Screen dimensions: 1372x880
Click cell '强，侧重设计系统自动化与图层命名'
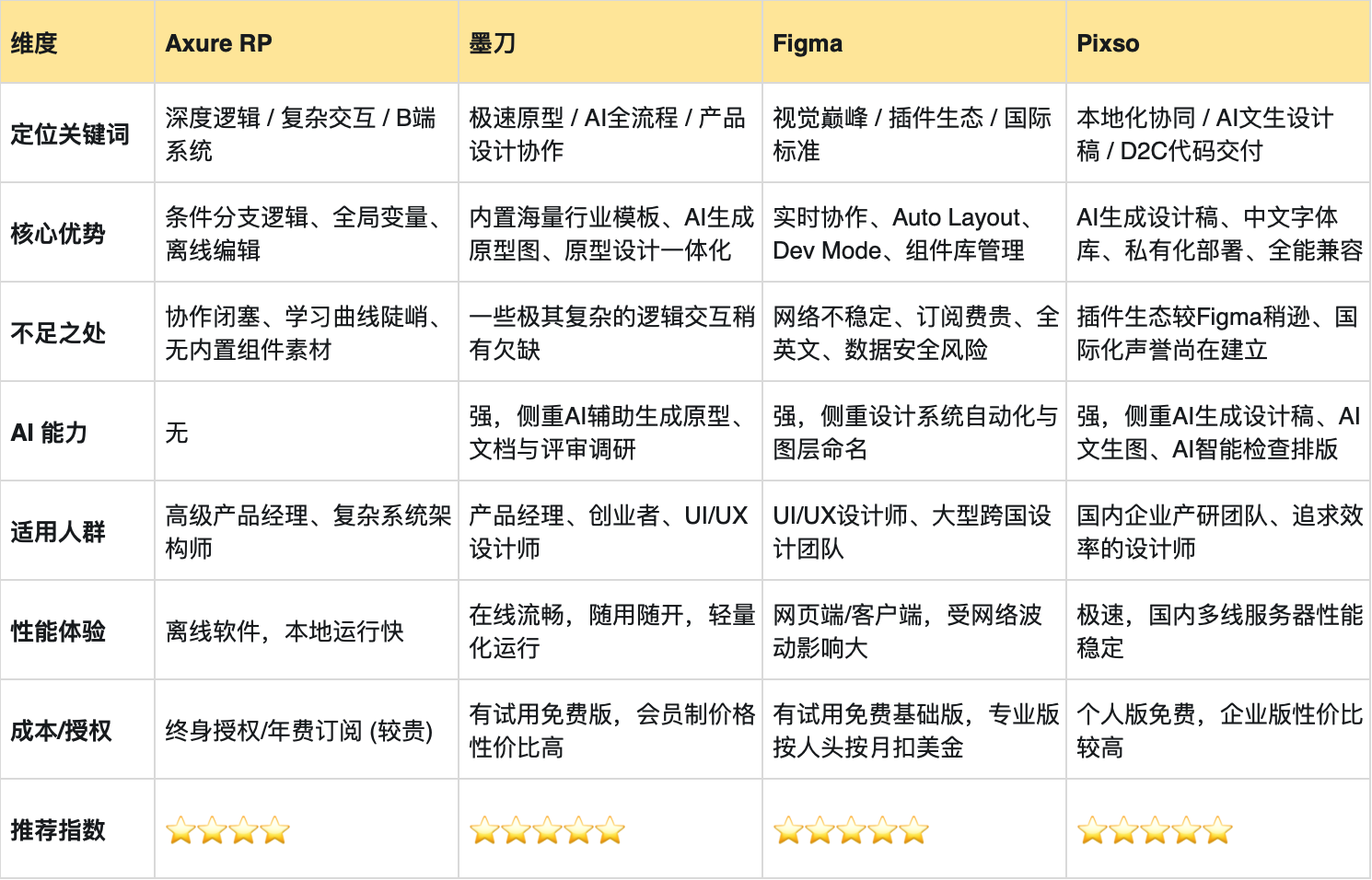914,432
